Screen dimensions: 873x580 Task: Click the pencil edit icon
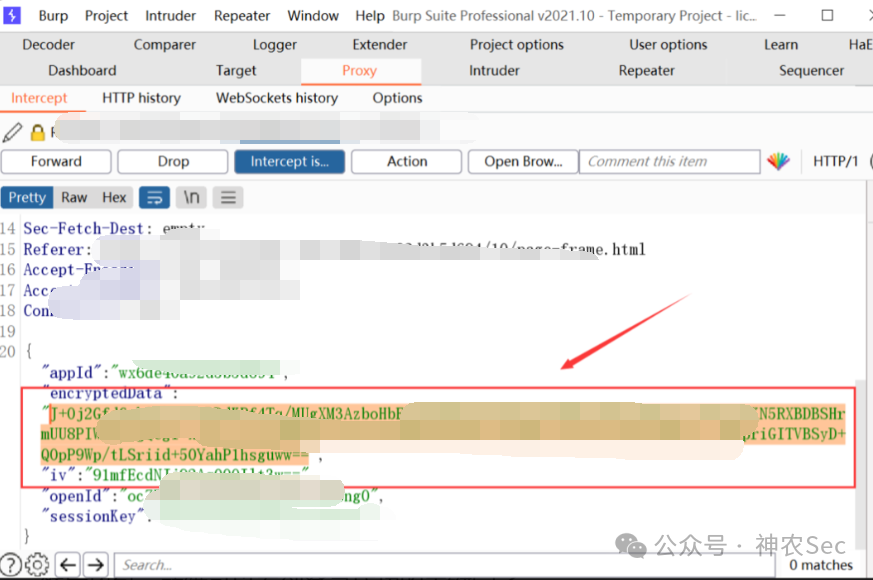12,132
